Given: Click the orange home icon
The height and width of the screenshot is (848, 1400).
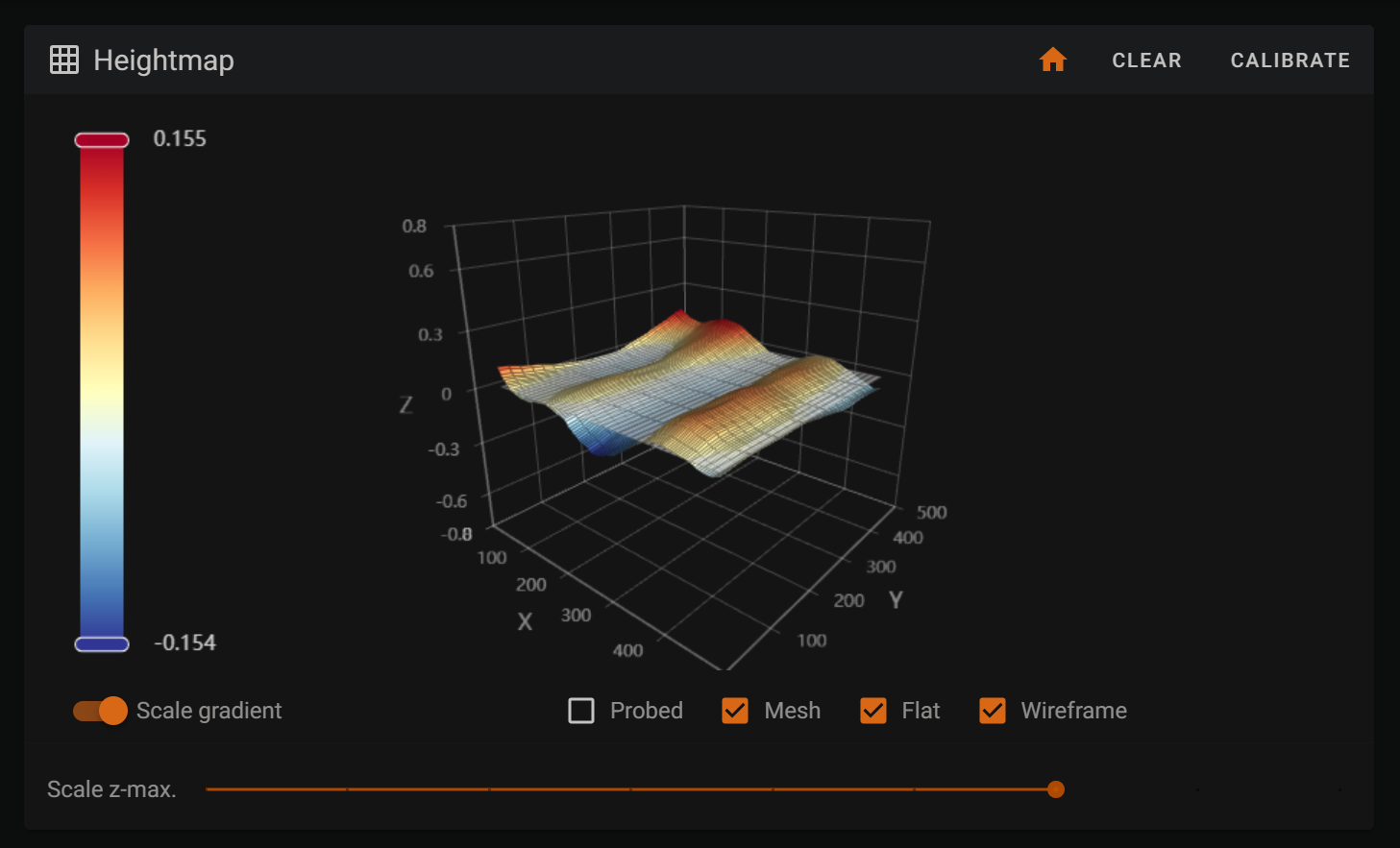Looking at the screenshot, I should 1052,61.
